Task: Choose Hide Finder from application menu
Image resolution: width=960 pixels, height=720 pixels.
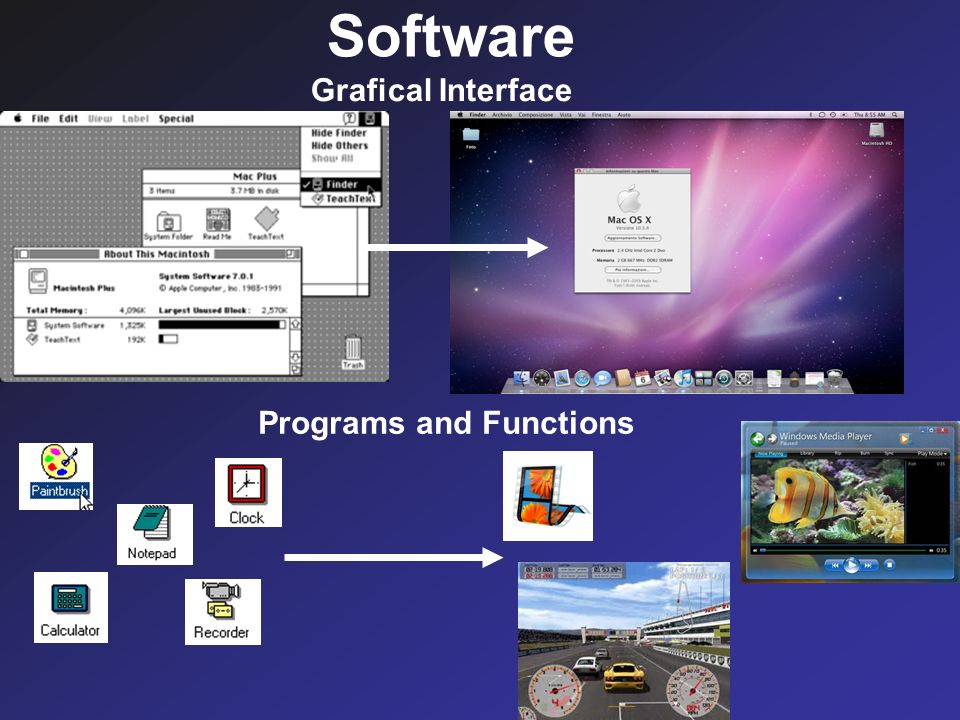Action: (x=339, y=133)
